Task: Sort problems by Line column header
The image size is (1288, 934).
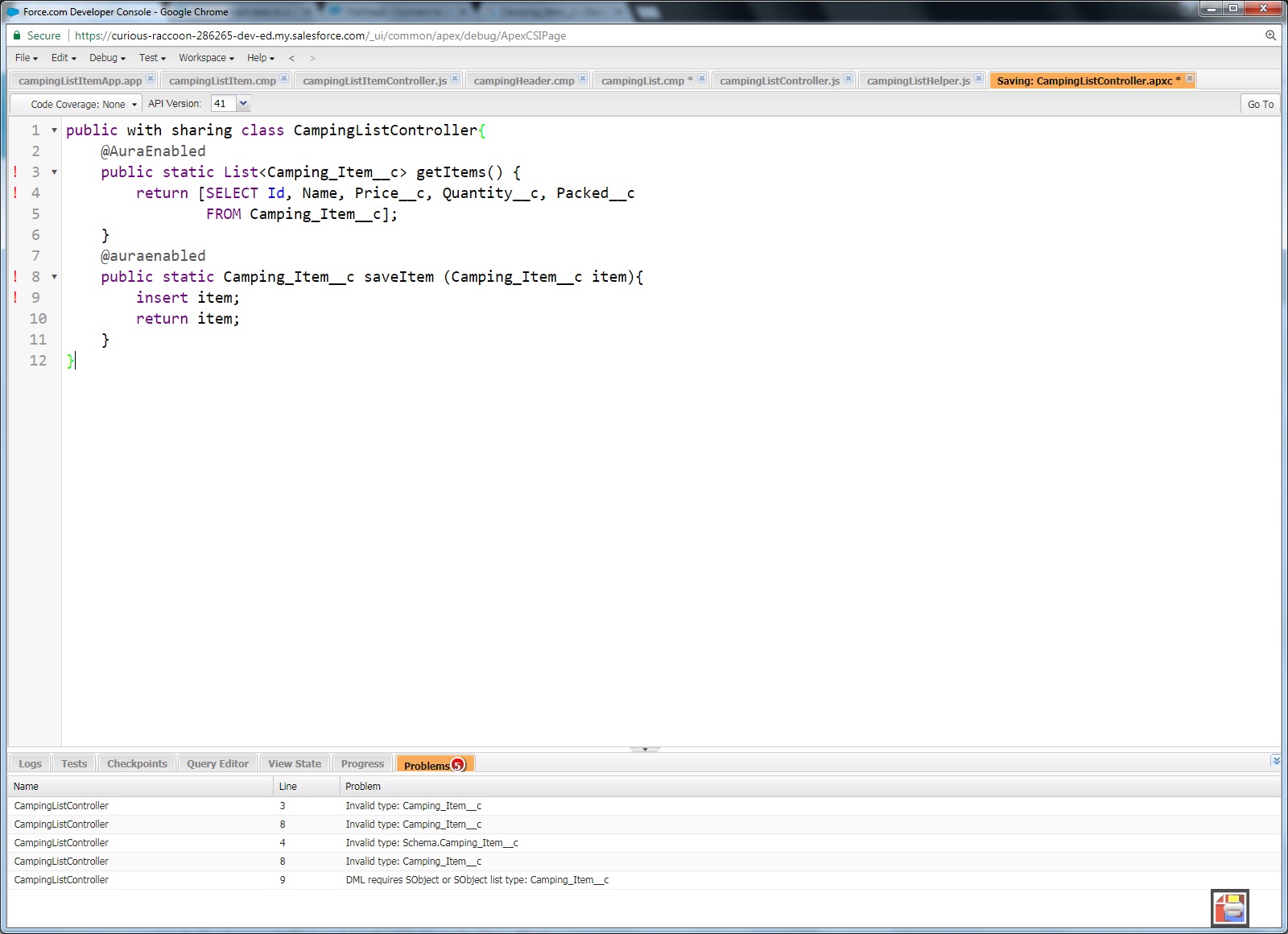Action: click(307, 786)
